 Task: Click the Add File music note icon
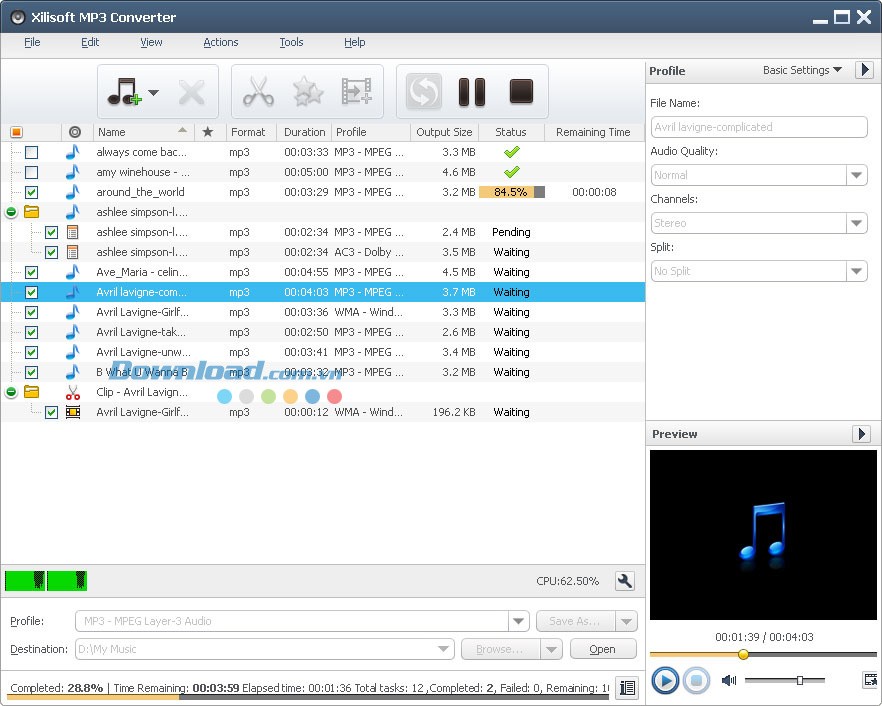[x=125, y=90]
